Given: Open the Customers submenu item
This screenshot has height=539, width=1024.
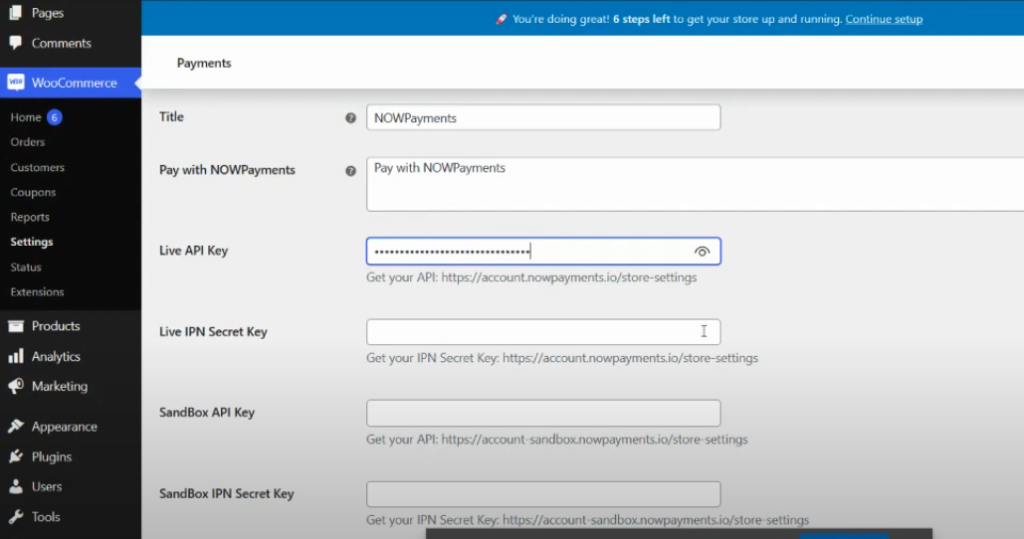Looking at the screenshot, I should coord(37,167).
